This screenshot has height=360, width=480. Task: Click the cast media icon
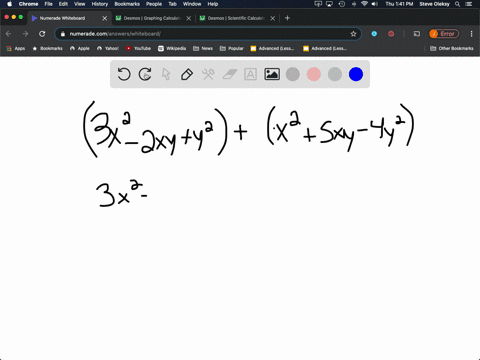click(417, 34)
